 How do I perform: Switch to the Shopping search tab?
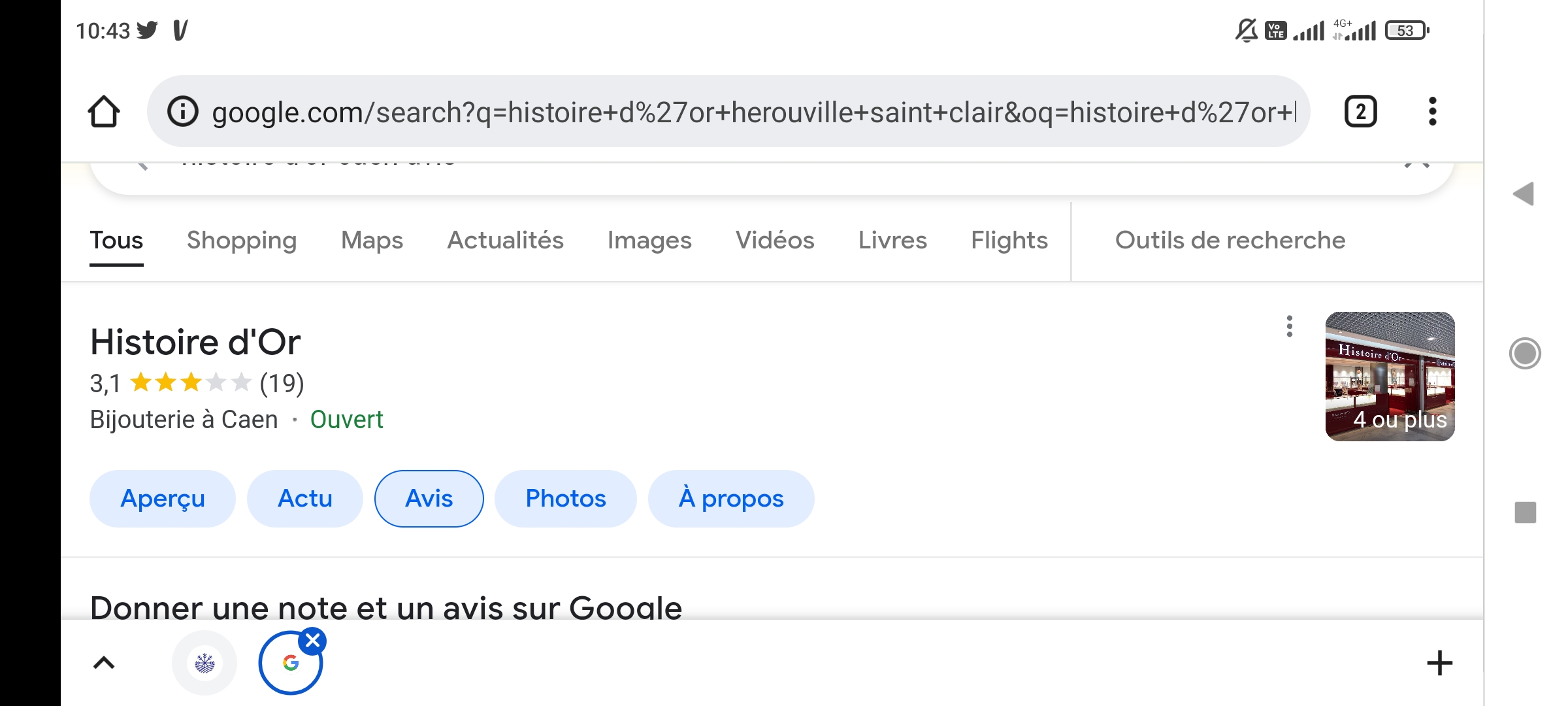[x=242, y=241]
